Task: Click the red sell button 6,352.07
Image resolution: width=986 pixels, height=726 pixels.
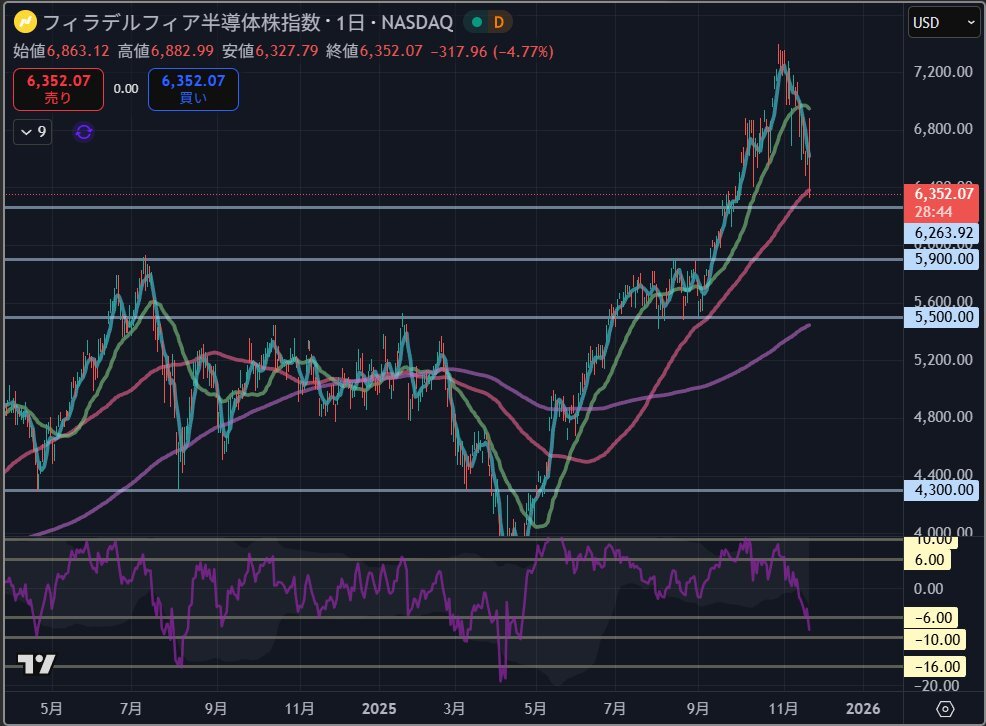Action: [58, 89]
